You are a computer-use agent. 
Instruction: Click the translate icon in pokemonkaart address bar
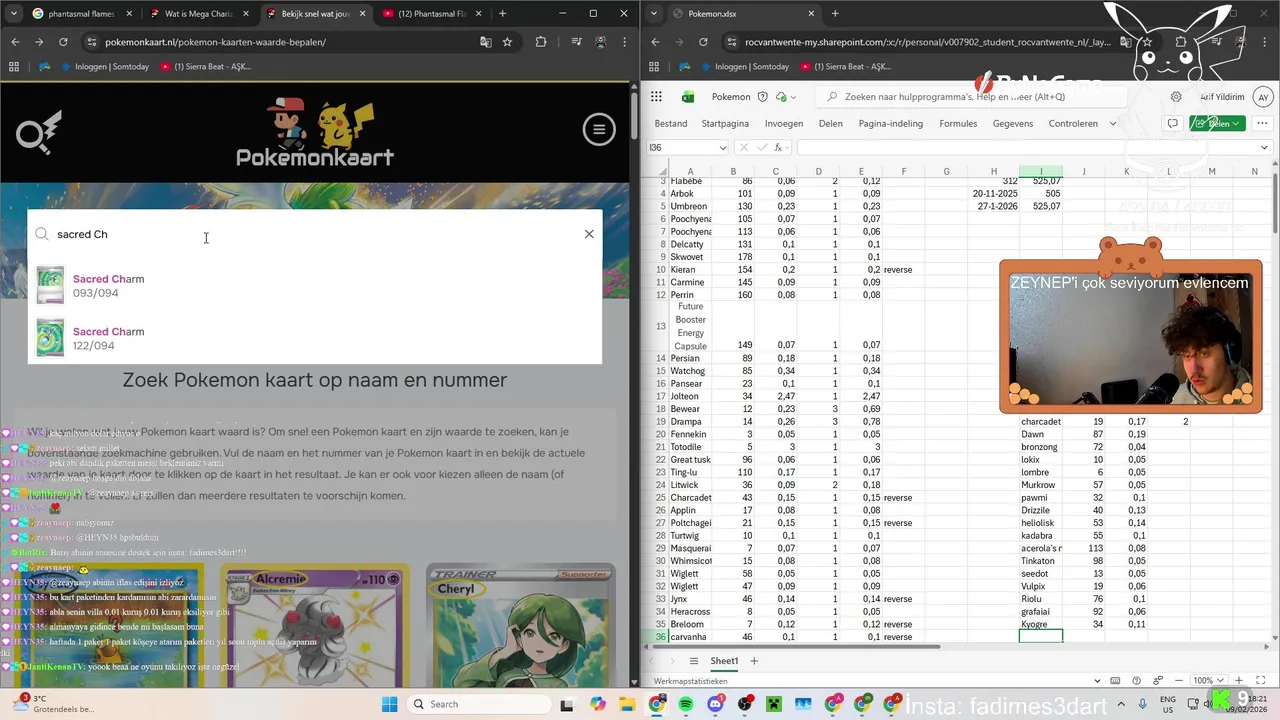tap(486, 42)
